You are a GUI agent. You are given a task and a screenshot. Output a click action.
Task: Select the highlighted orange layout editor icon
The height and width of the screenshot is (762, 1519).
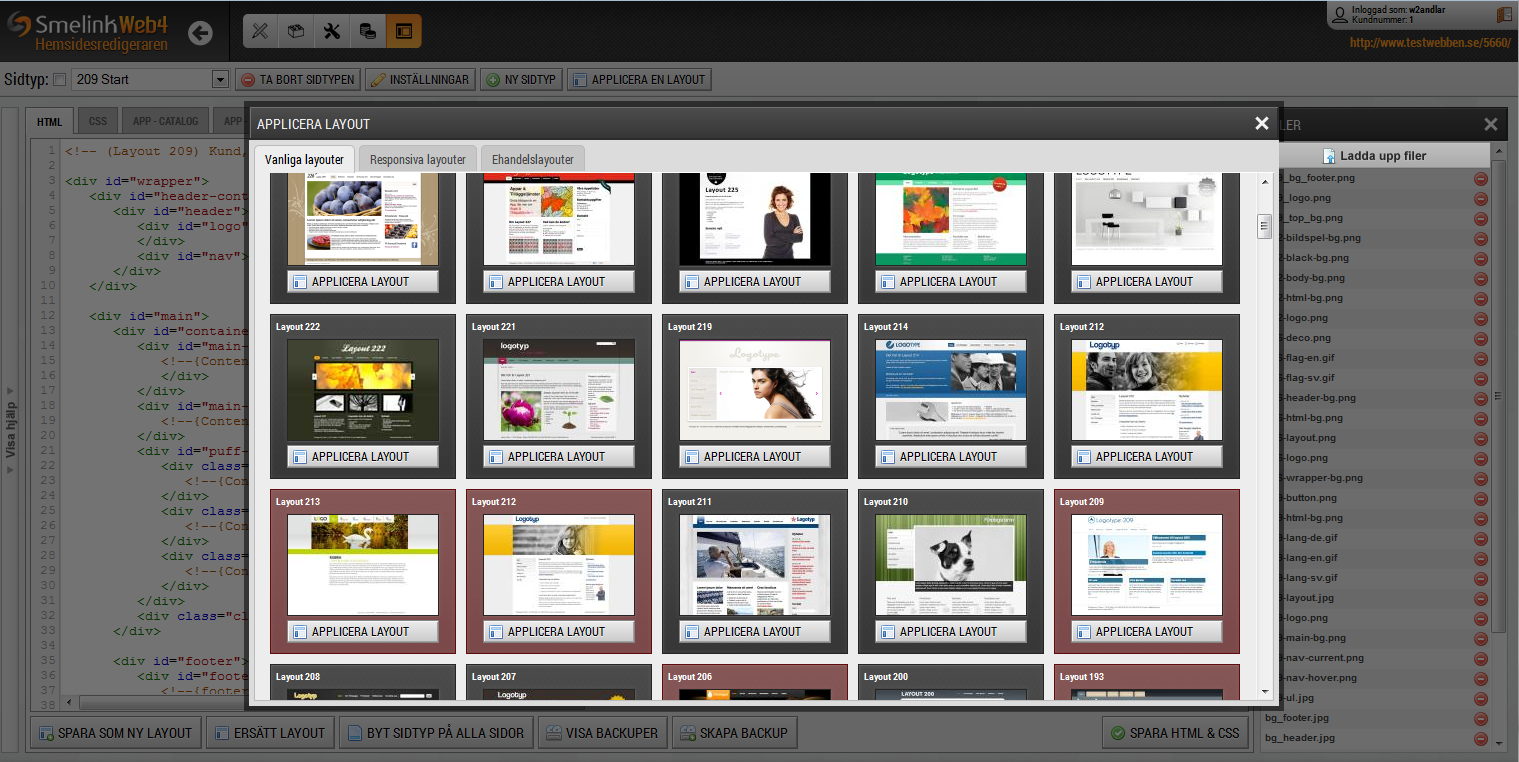pyautogui.click(x=404, y=31)
